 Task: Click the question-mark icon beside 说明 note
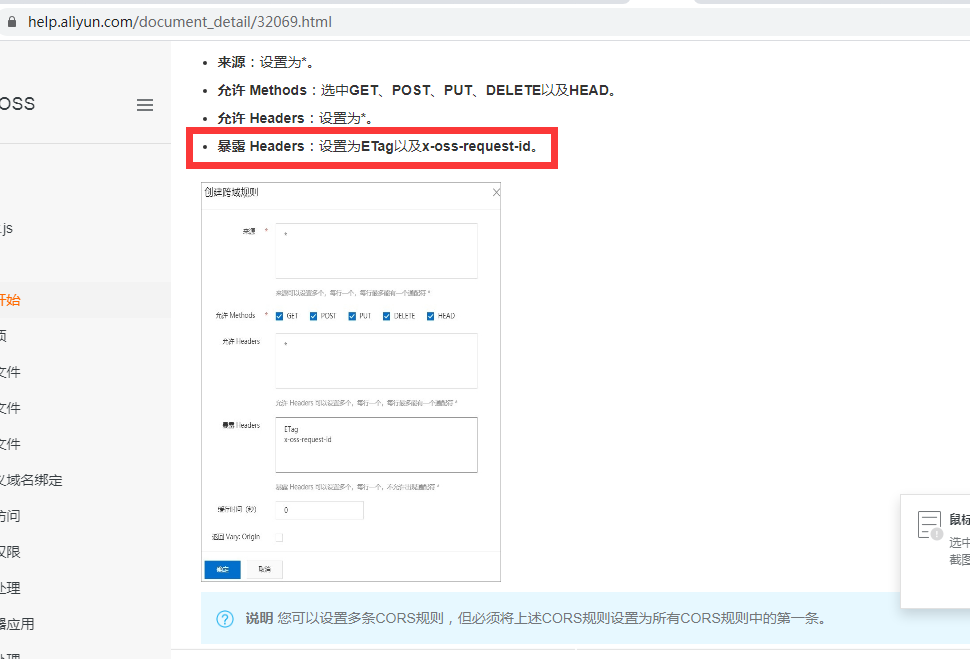(225, 618)
